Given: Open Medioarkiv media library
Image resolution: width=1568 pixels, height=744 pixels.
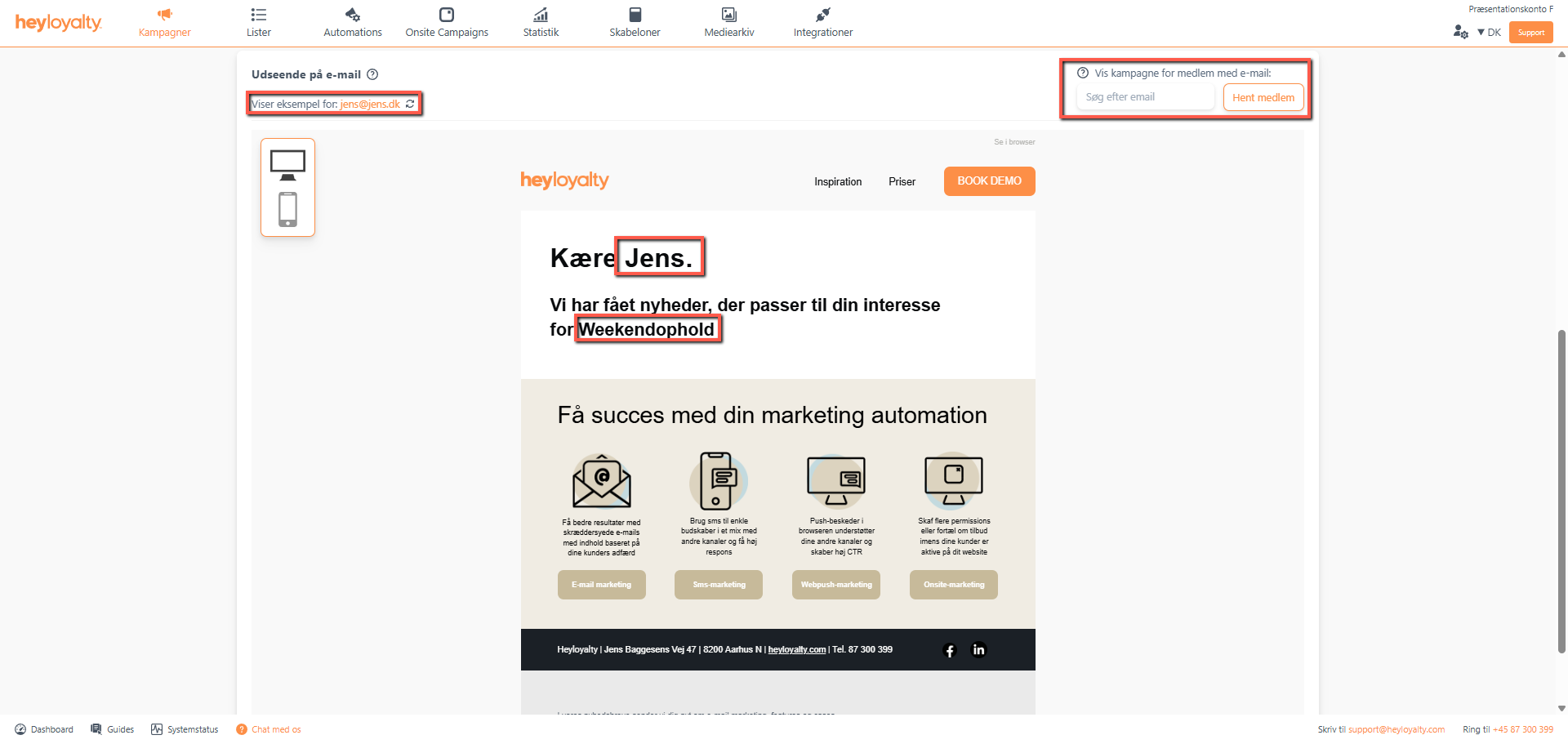Looking at the screenshot, I should coord(729,22).
